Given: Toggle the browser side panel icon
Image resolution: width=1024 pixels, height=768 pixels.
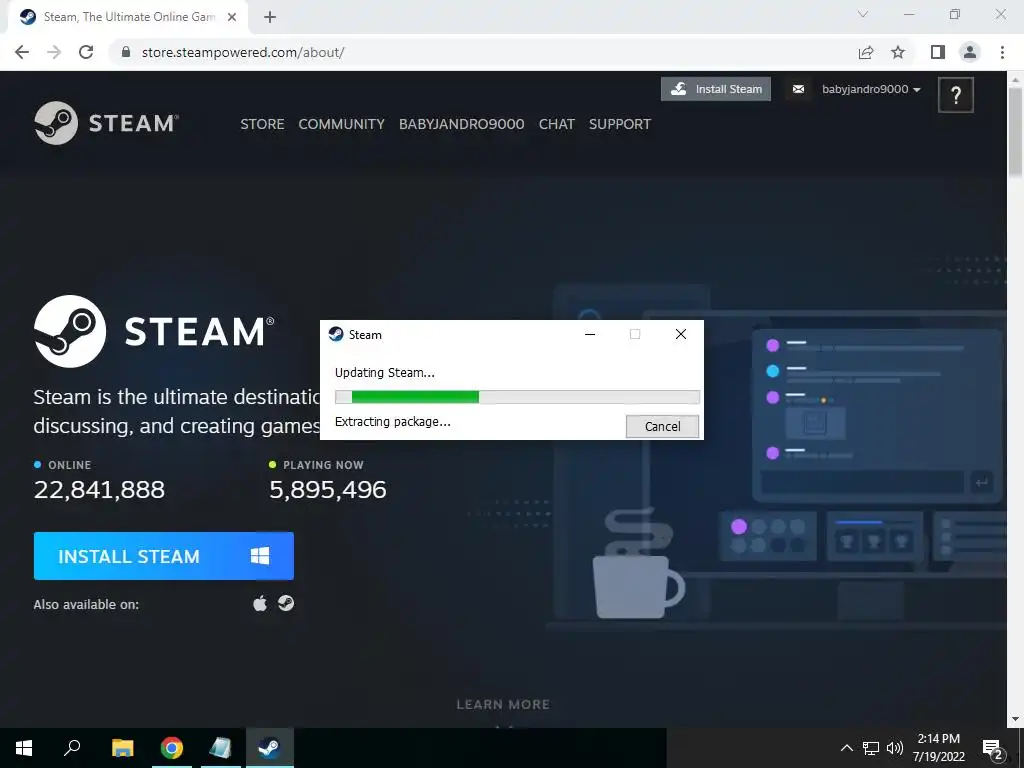Looking at the screenshot, I should coord(938,52).
